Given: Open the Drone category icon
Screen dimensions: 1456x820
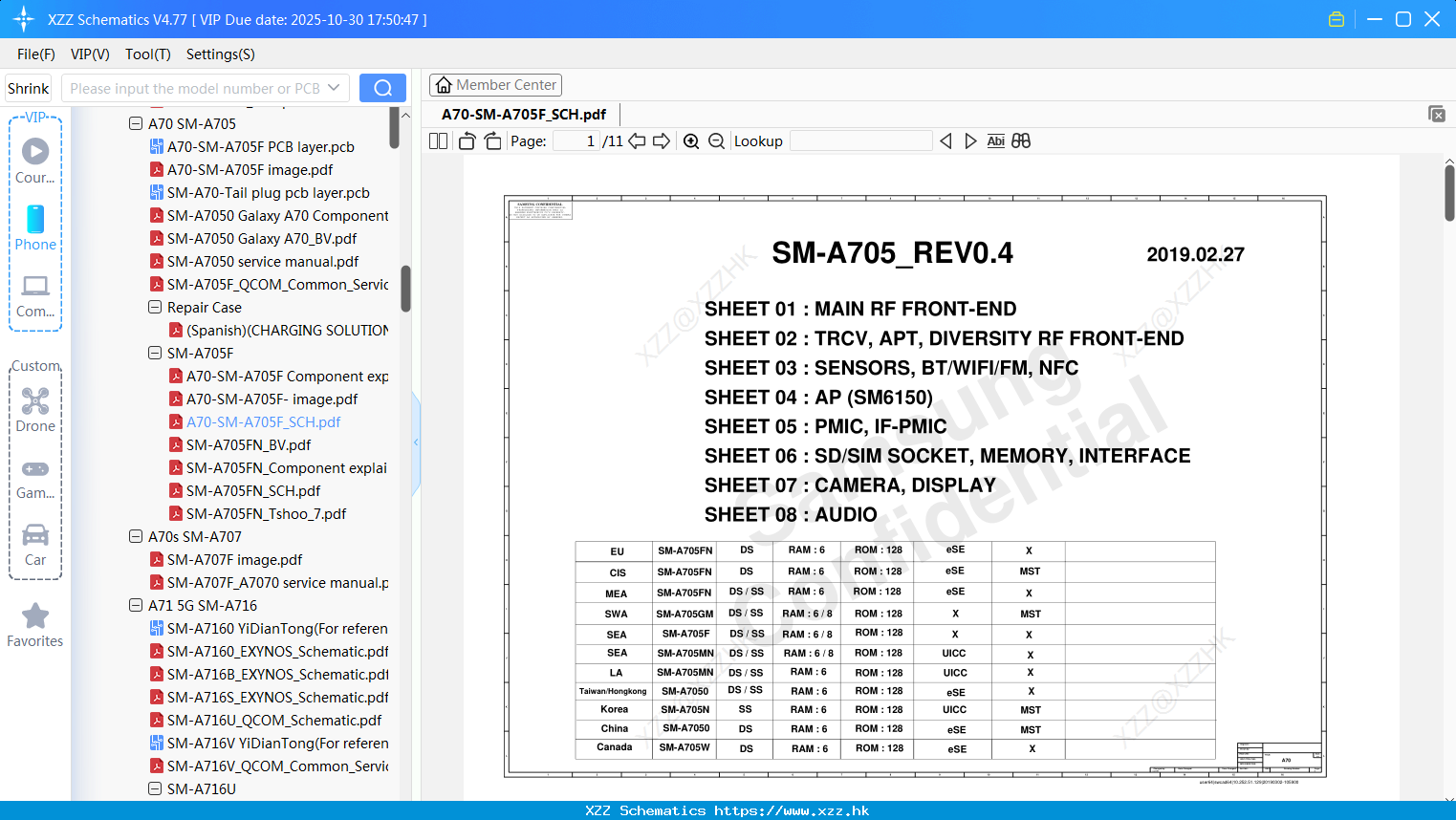Looking at the screenshot, I should [x=35, y=400].
